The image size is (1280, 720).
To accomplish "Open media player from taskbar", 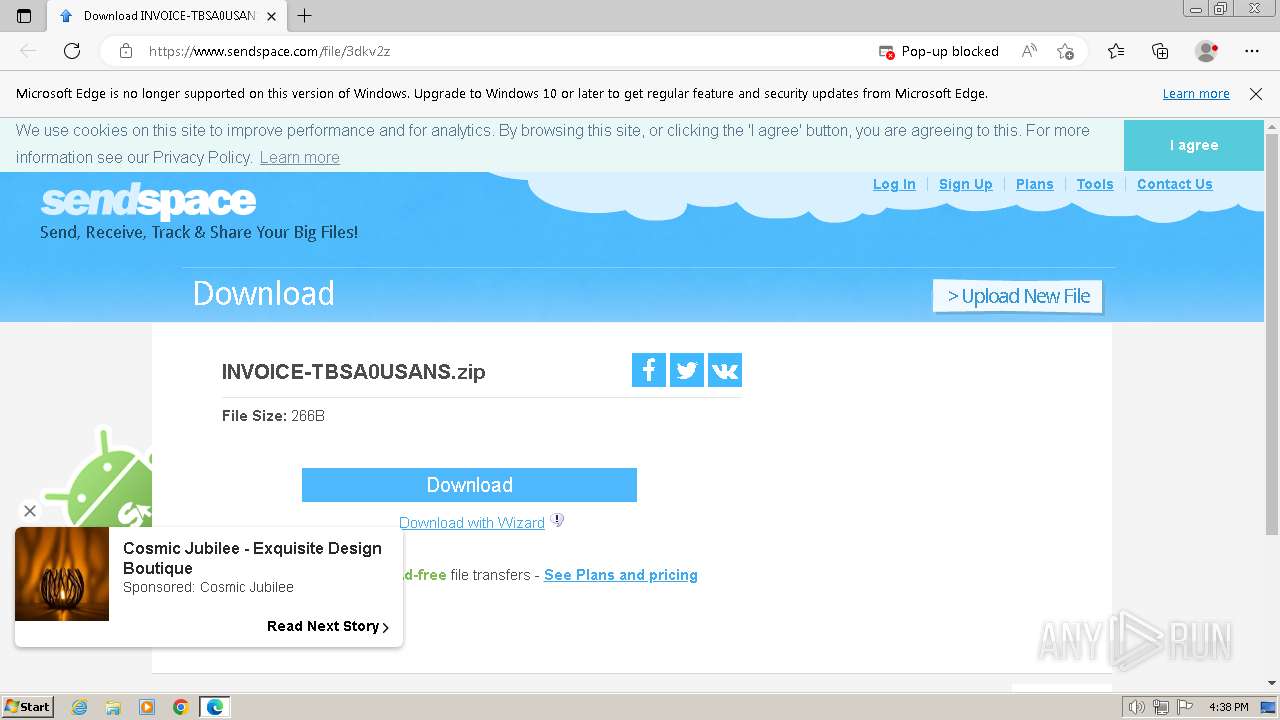I will tap(147, 707).
